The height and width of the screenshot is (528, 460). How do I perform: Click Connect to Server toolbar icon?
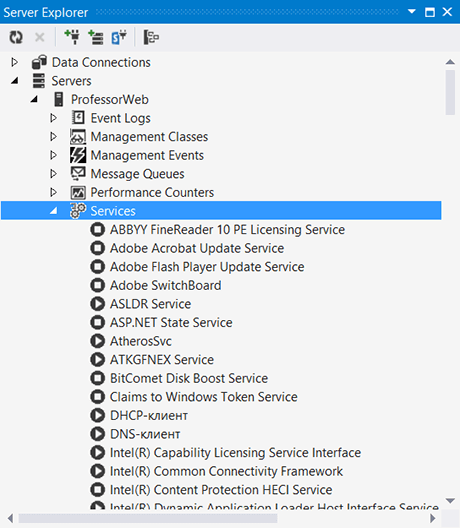(x=96, y=37)
